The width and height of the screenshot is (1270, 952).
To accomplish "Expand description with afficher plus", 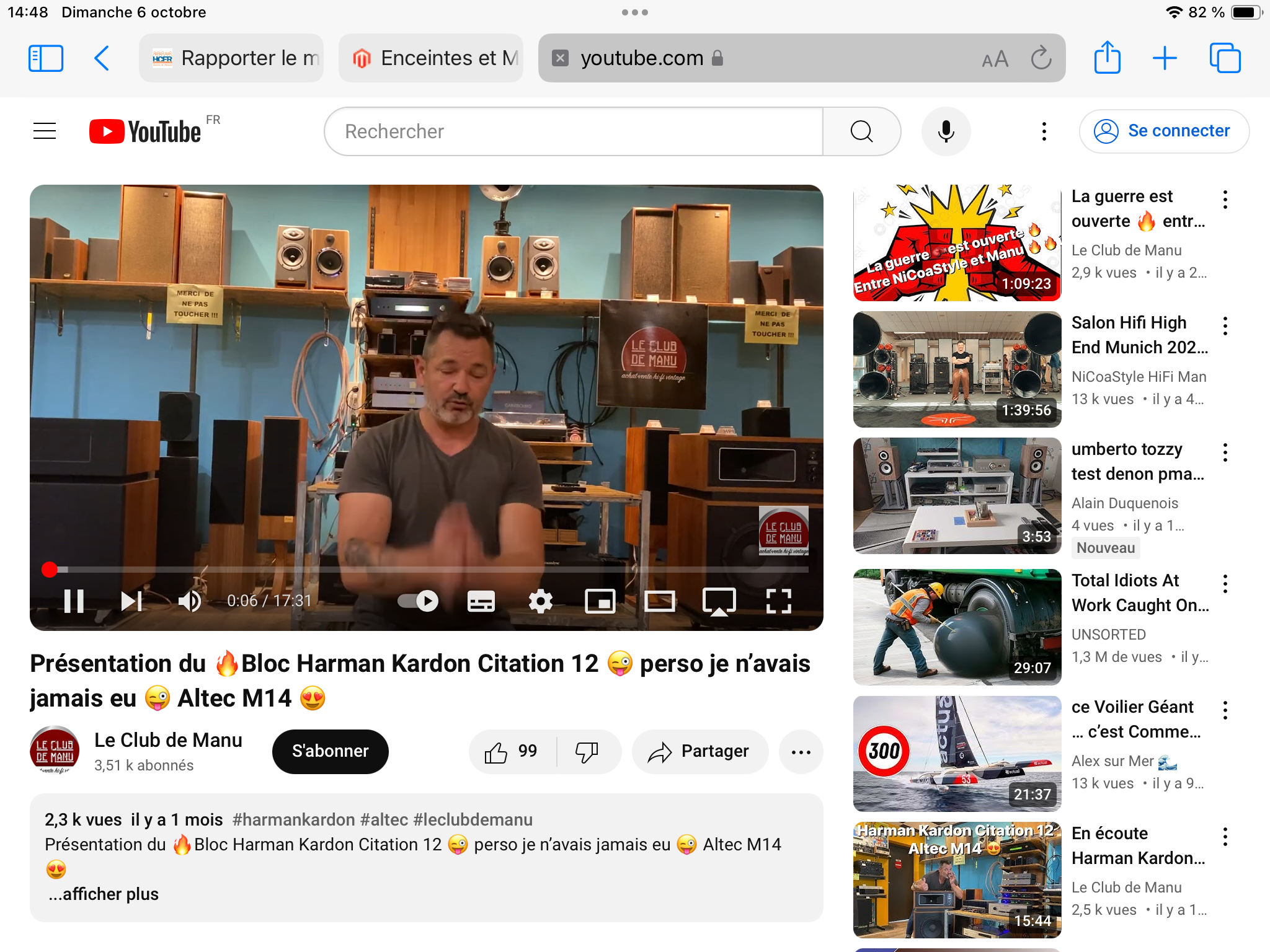I will (104, 894).
